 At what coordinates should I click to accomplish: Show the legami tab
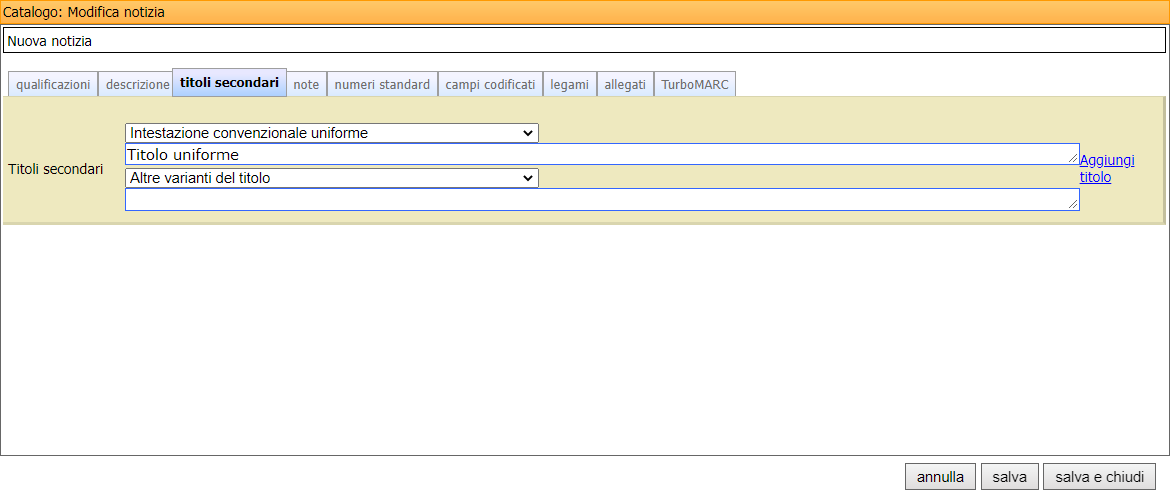[569, 85]
